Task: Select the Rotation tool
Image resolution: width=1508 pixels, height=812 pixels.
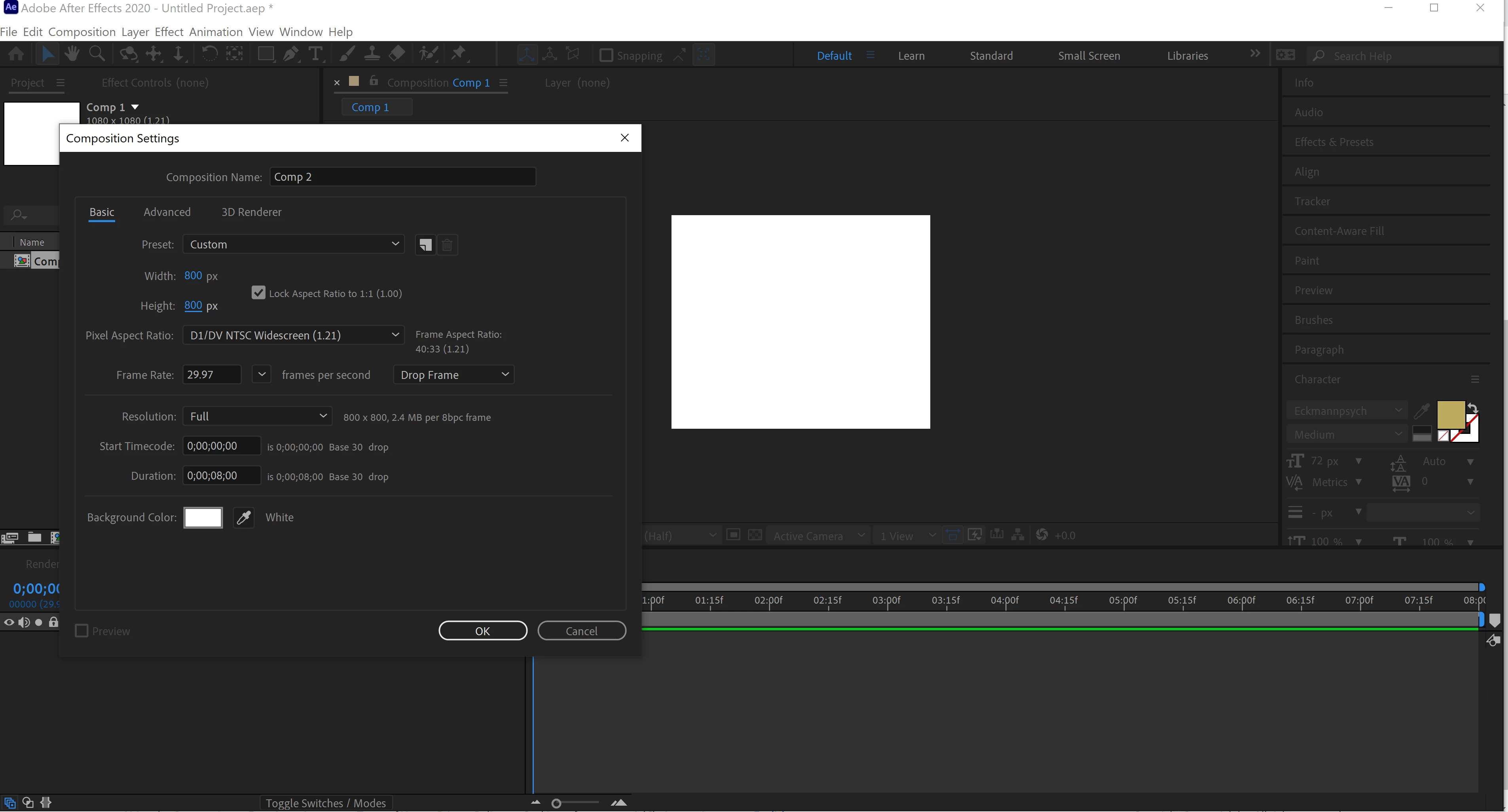Action: (x=209, y=55)
